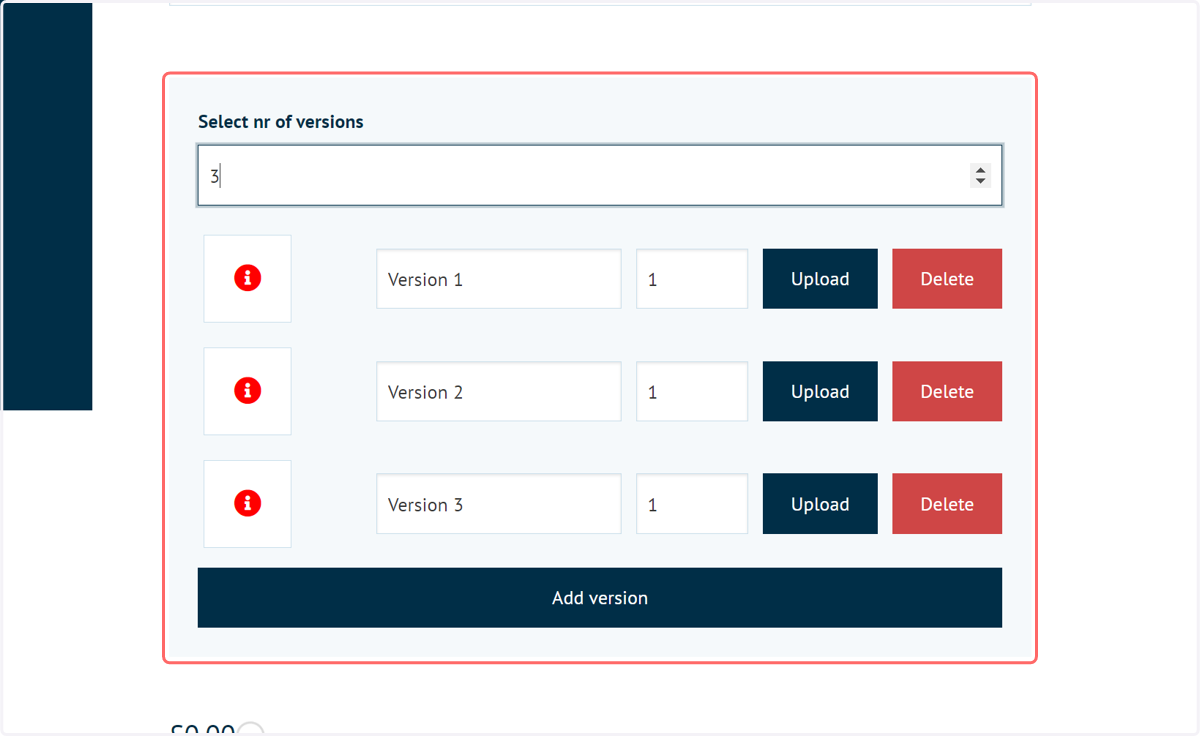
Task: Increase number of versions with up arrow
Action: [980, 170]
